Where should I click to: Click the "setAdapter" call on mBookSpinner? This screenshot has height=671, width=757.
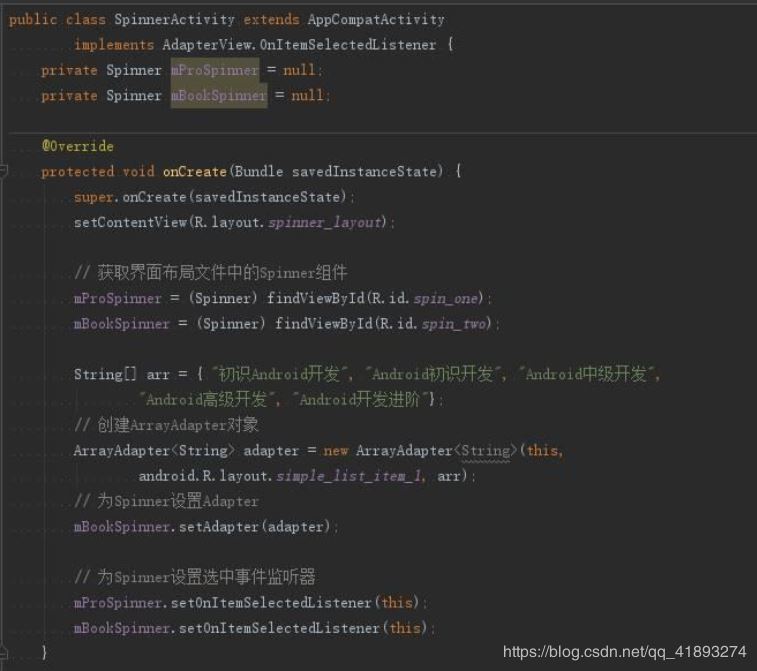coord(219,527)
